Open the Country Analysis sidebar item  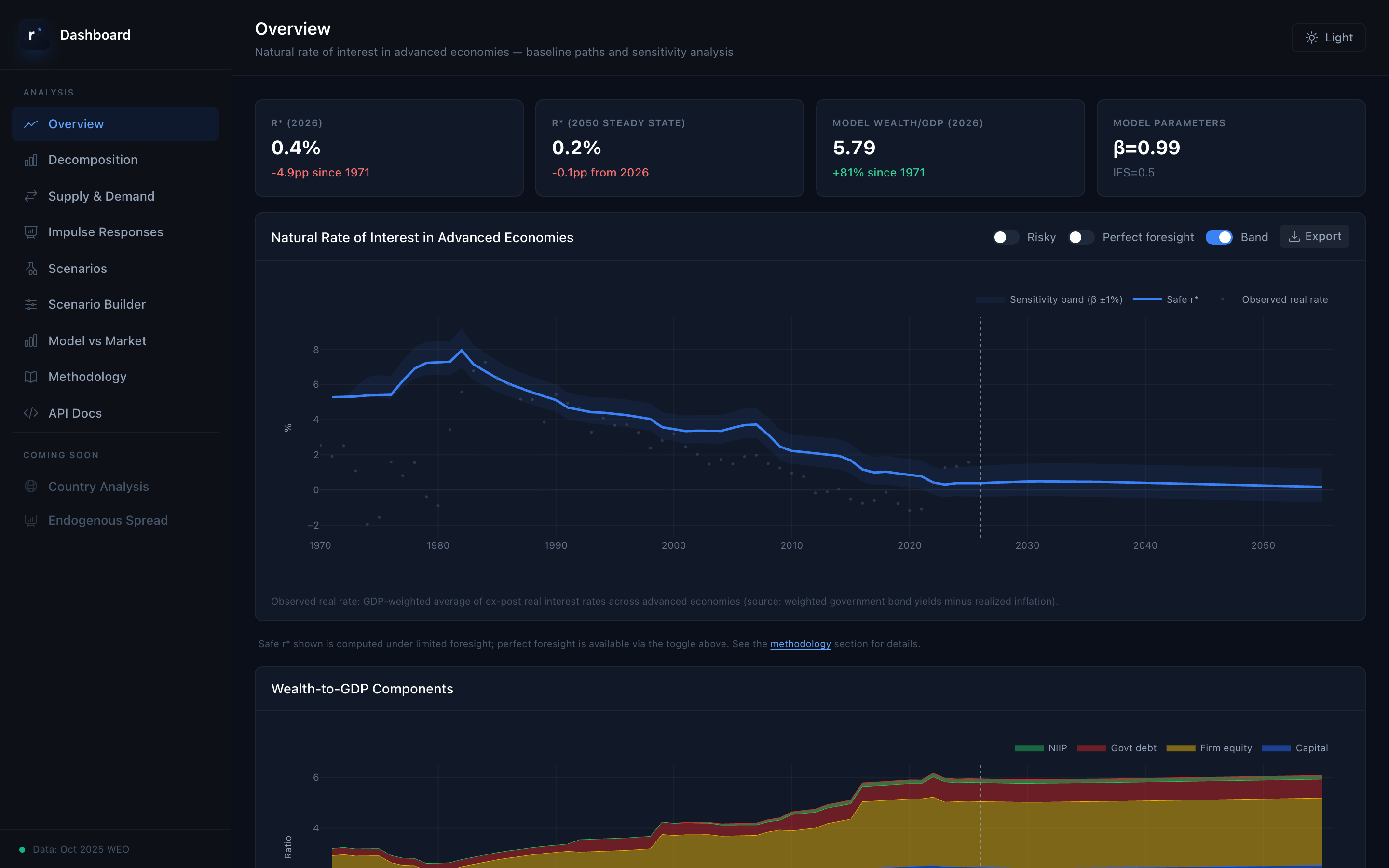point(98,487)
